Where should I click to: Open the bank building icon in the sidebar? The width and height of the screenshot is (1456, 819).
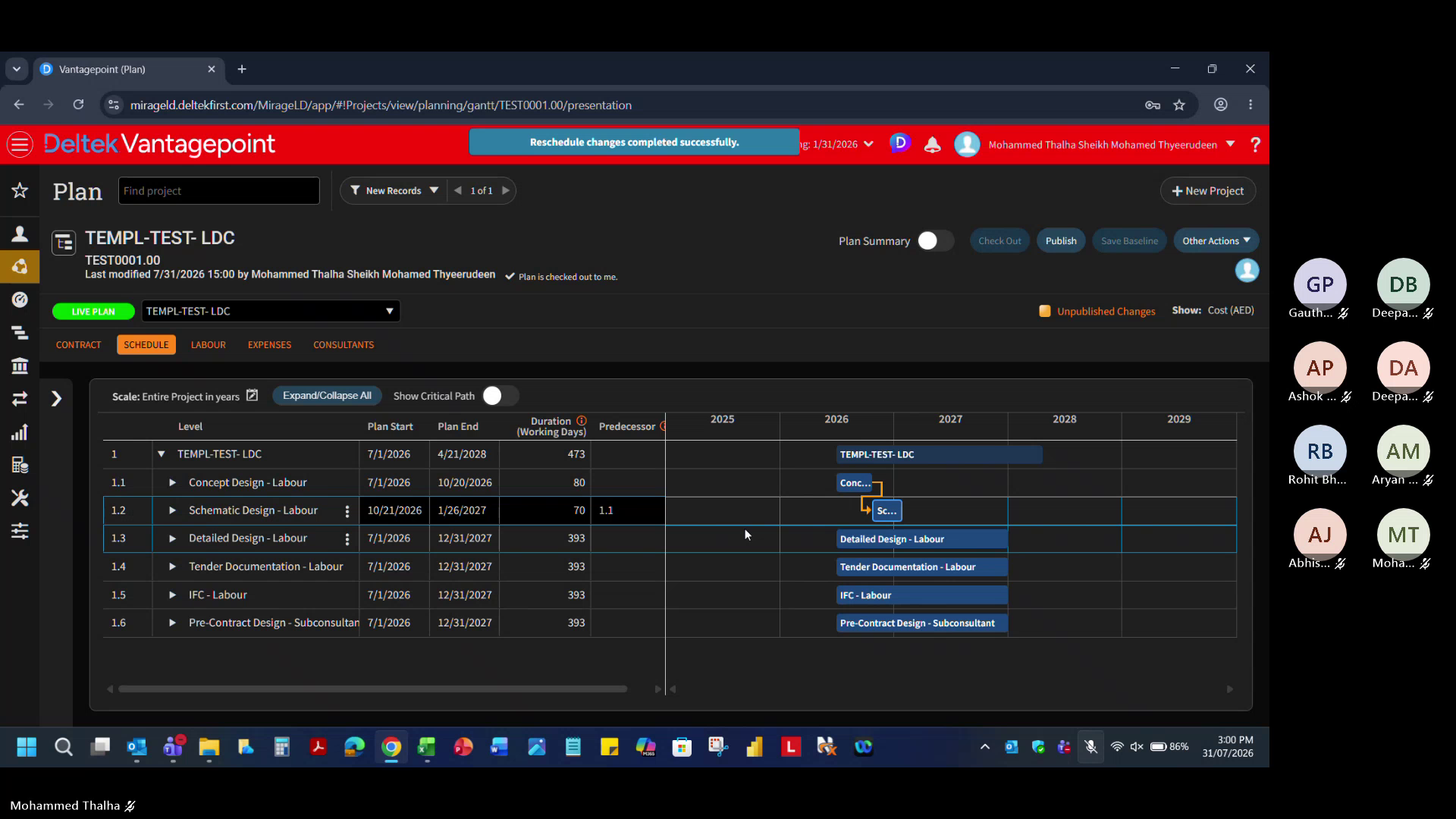tap(20, 366)
